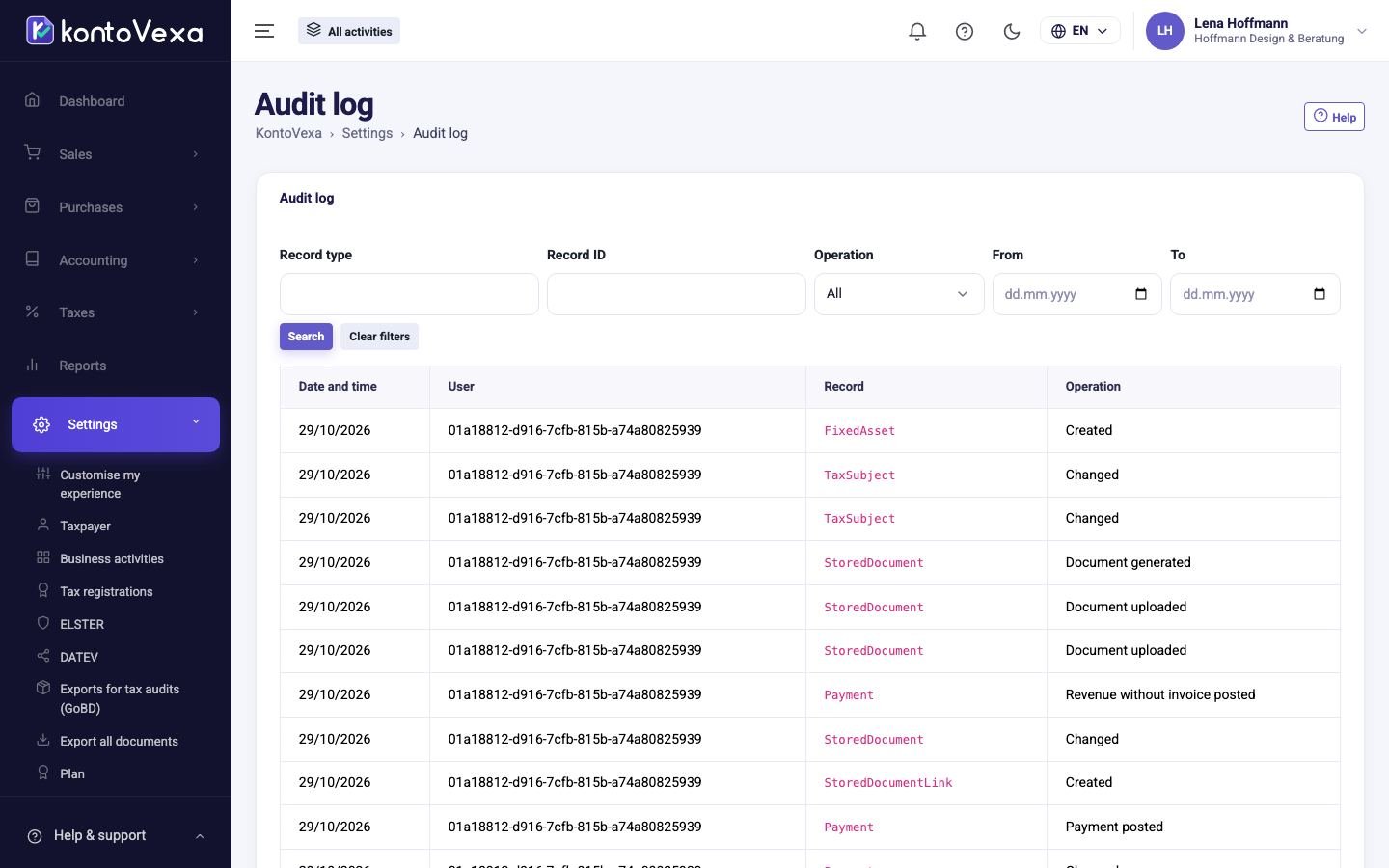Screen dimensions: 1389x868
Task: Click the help question mark icon in top bar
Action: tap(965, 31)
